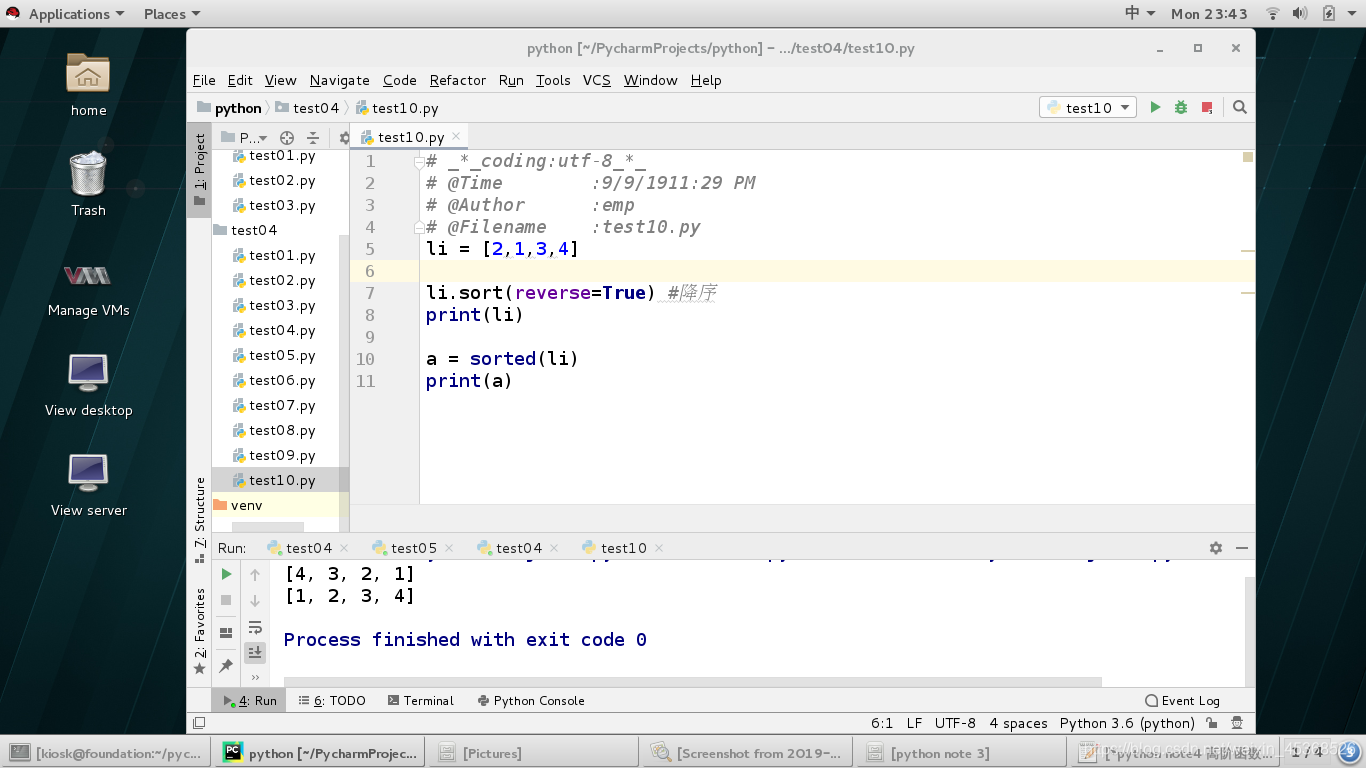
Task: Open the test10 run configuration dropdown
Action: (1088, 107)
